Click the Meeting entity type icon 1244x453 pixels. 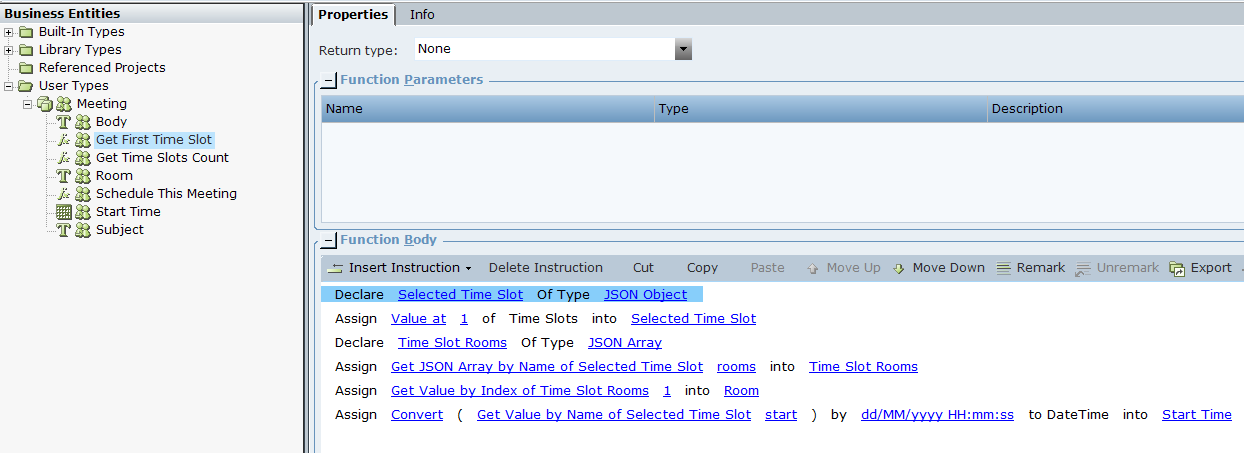coord(64,104)
